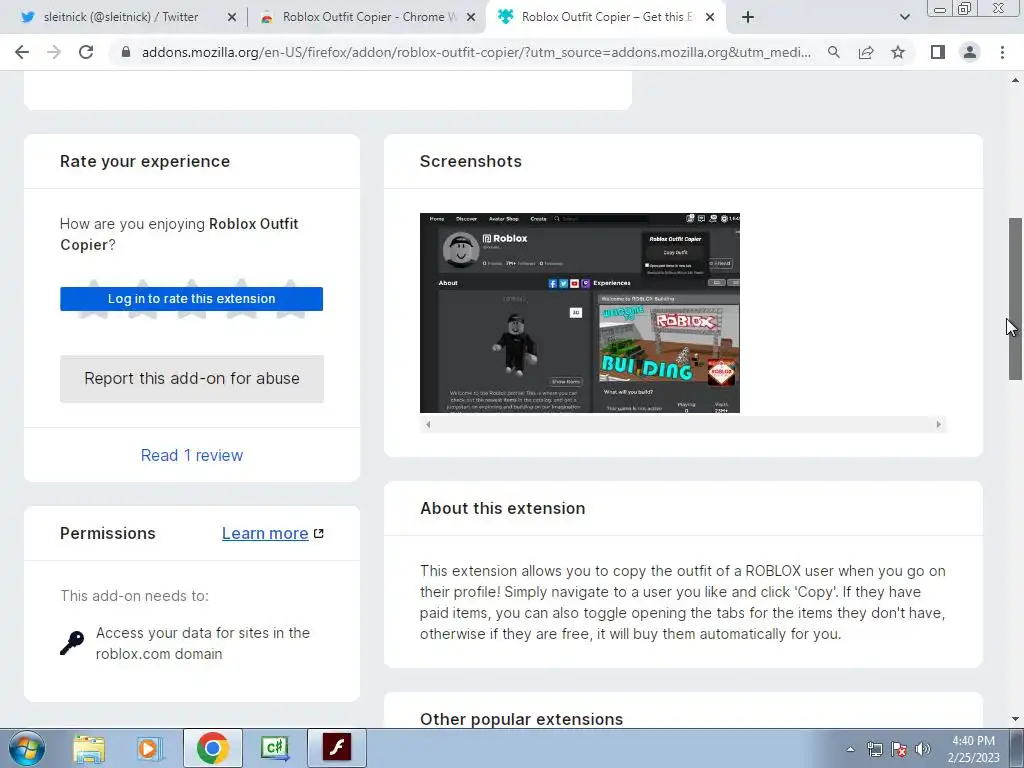
Task: Click the volume speaker tray icon
Action: [923, 749]
